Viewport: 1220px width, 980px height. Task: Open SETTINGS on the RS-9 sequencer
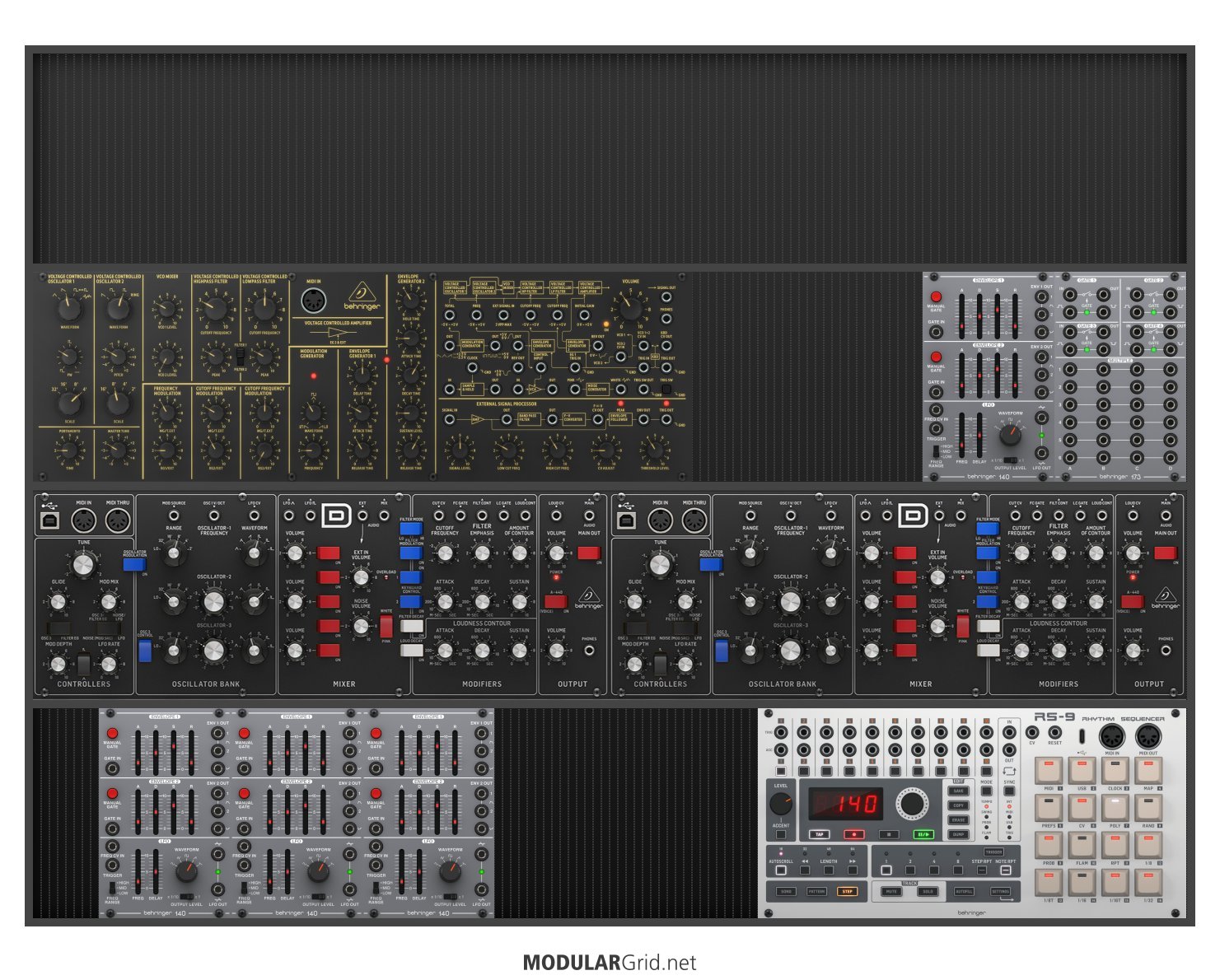1000,891
